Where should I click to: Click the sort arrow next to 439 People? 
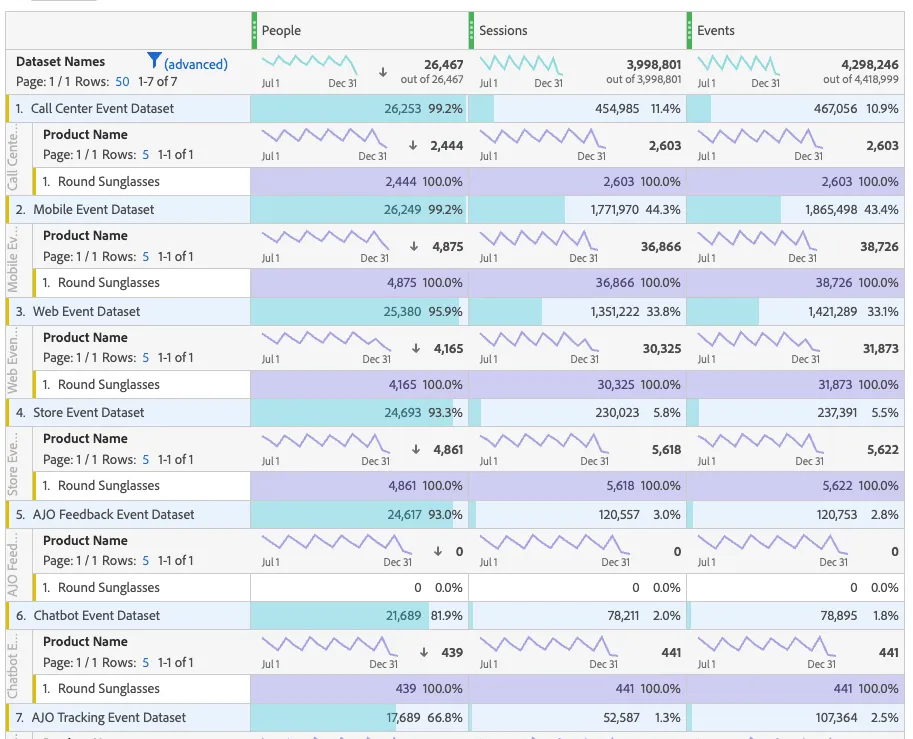pos(424,653)
